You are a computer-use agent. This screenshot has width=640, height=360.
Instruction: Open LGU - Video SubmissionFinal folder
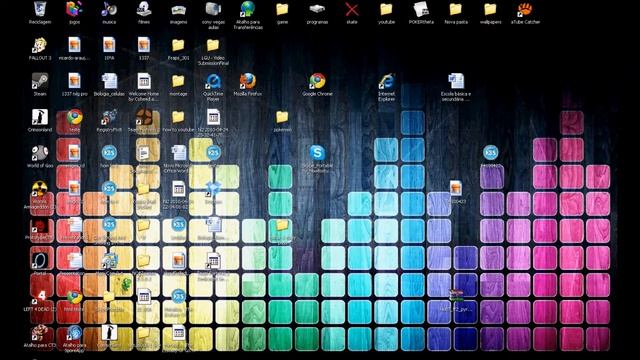click(213, 45)
